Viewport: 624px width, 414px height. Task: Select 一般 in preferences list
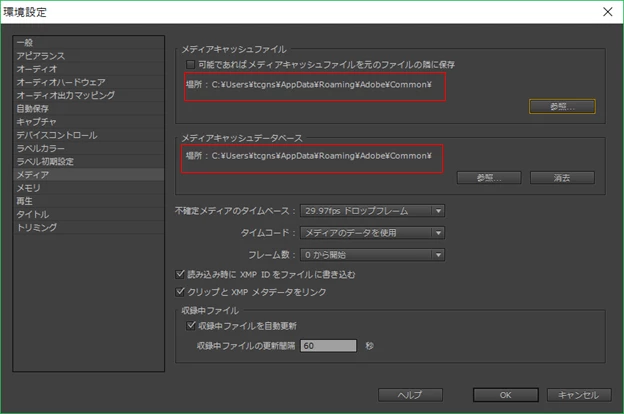(x=88, y=43)
